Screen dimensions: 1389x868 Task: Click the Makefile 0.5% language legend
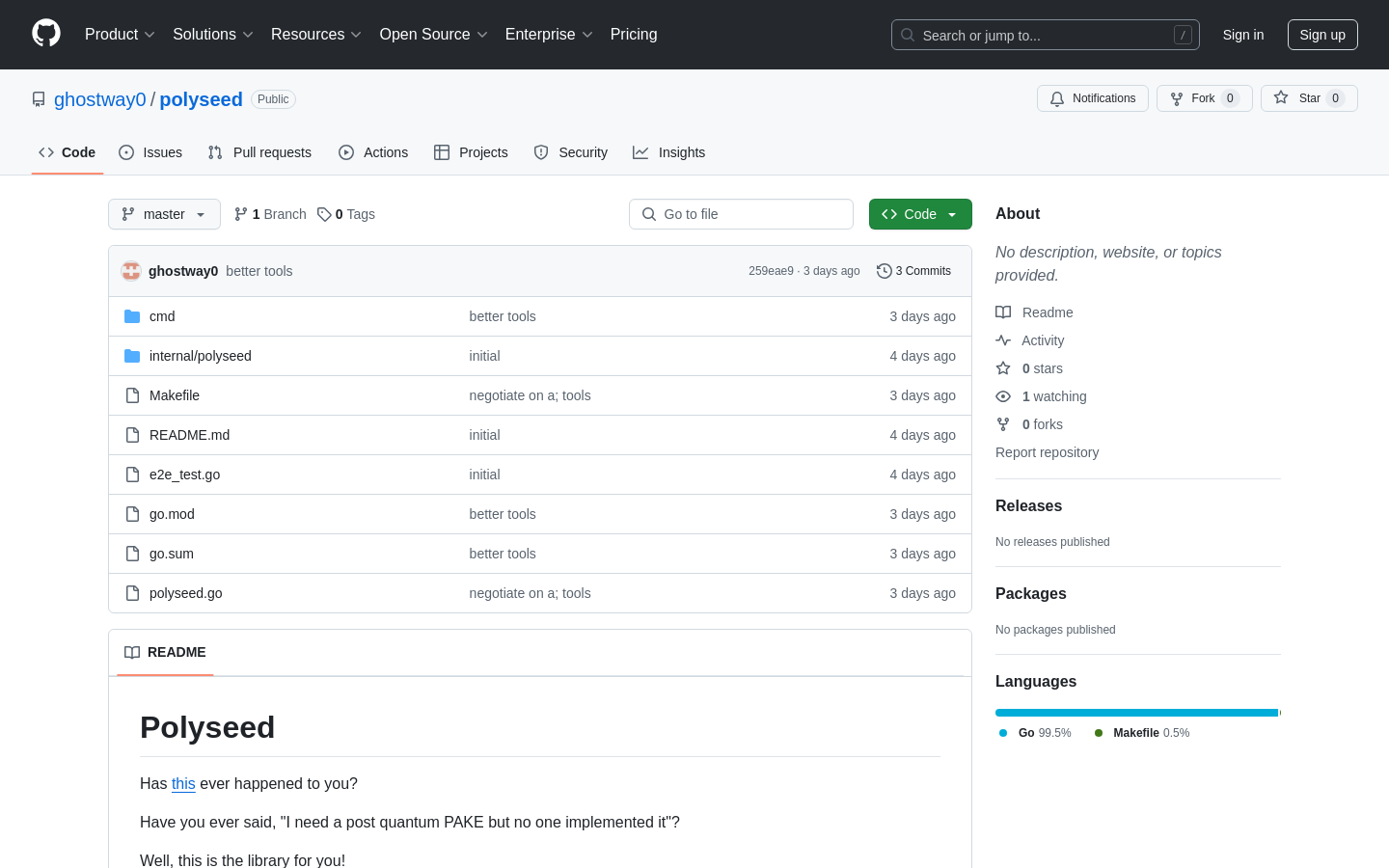(1141, 733)
